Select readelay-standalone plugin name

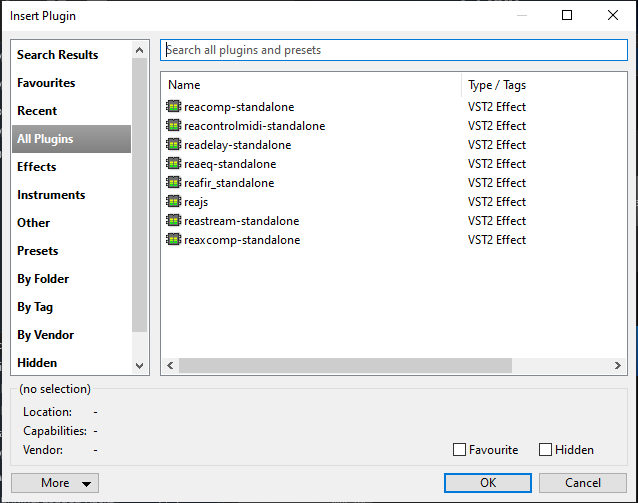238,145
